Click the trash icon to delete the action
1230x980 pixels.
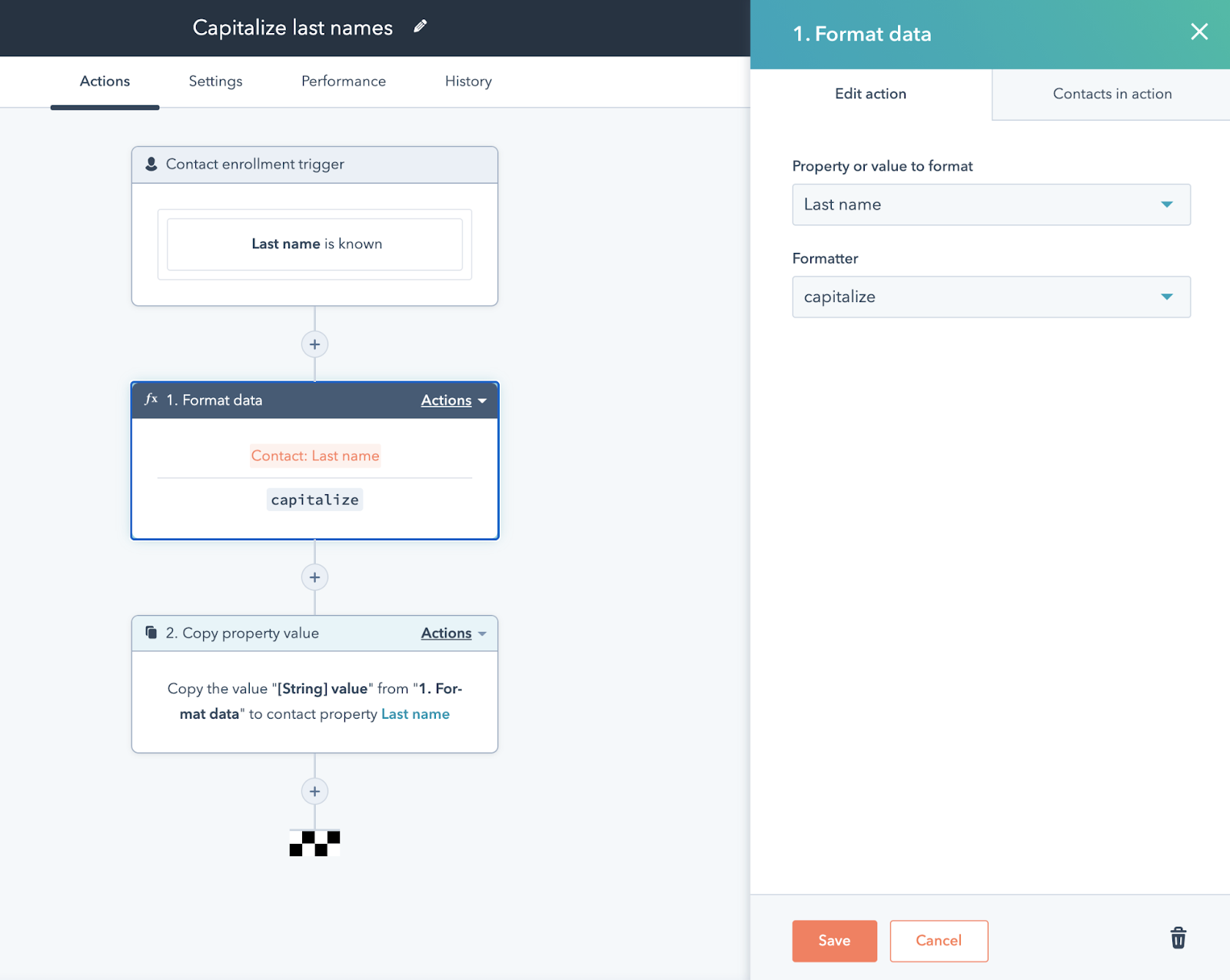[1178, 938]
